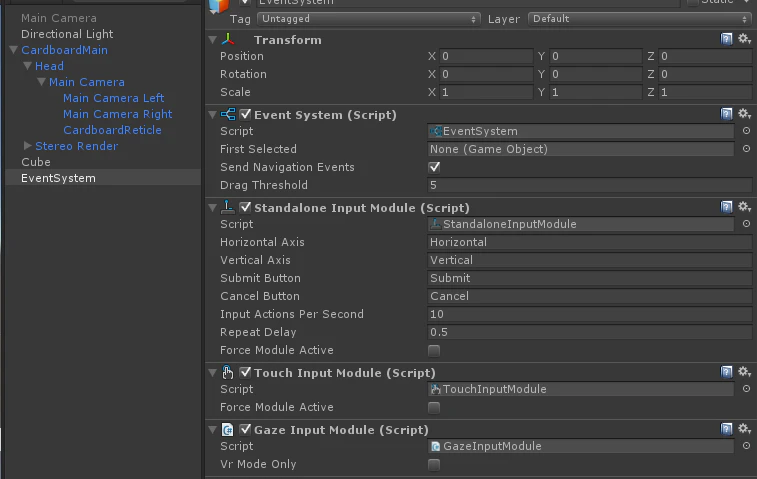
Task: Collapse the Transform component foldout
Action: tap(212, 40)
